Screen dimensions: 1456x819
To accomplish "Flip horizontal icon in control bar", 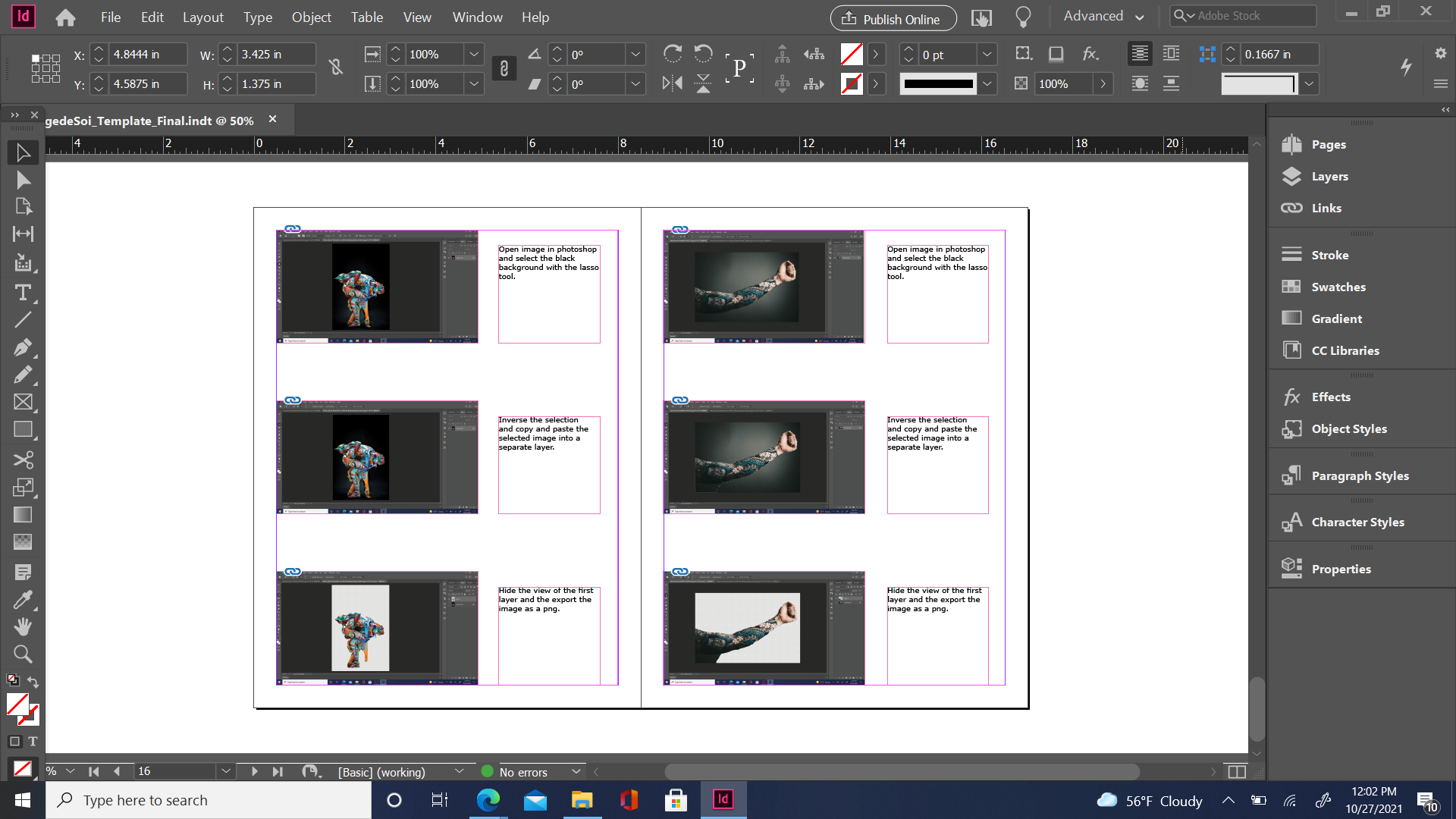I will tap(672, 83).
